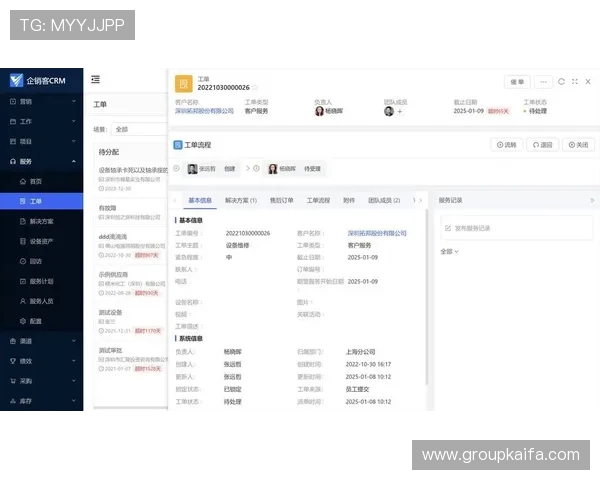Show later tabs with right arrow
This screenshot has height=480, width=600.
coord(421,200)
